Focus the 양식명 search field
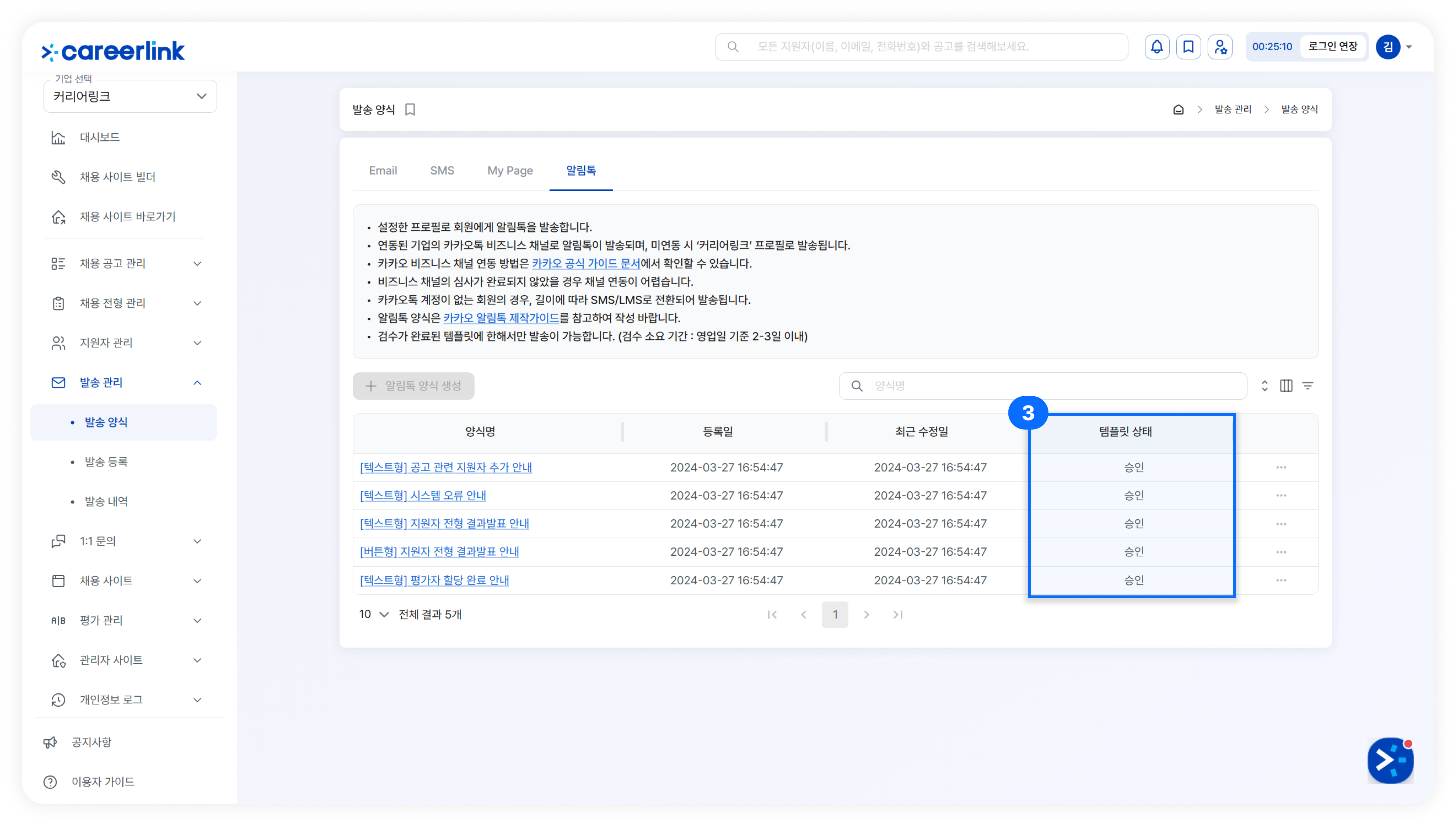The image size is (1456, 826). tap(1043, 386)
